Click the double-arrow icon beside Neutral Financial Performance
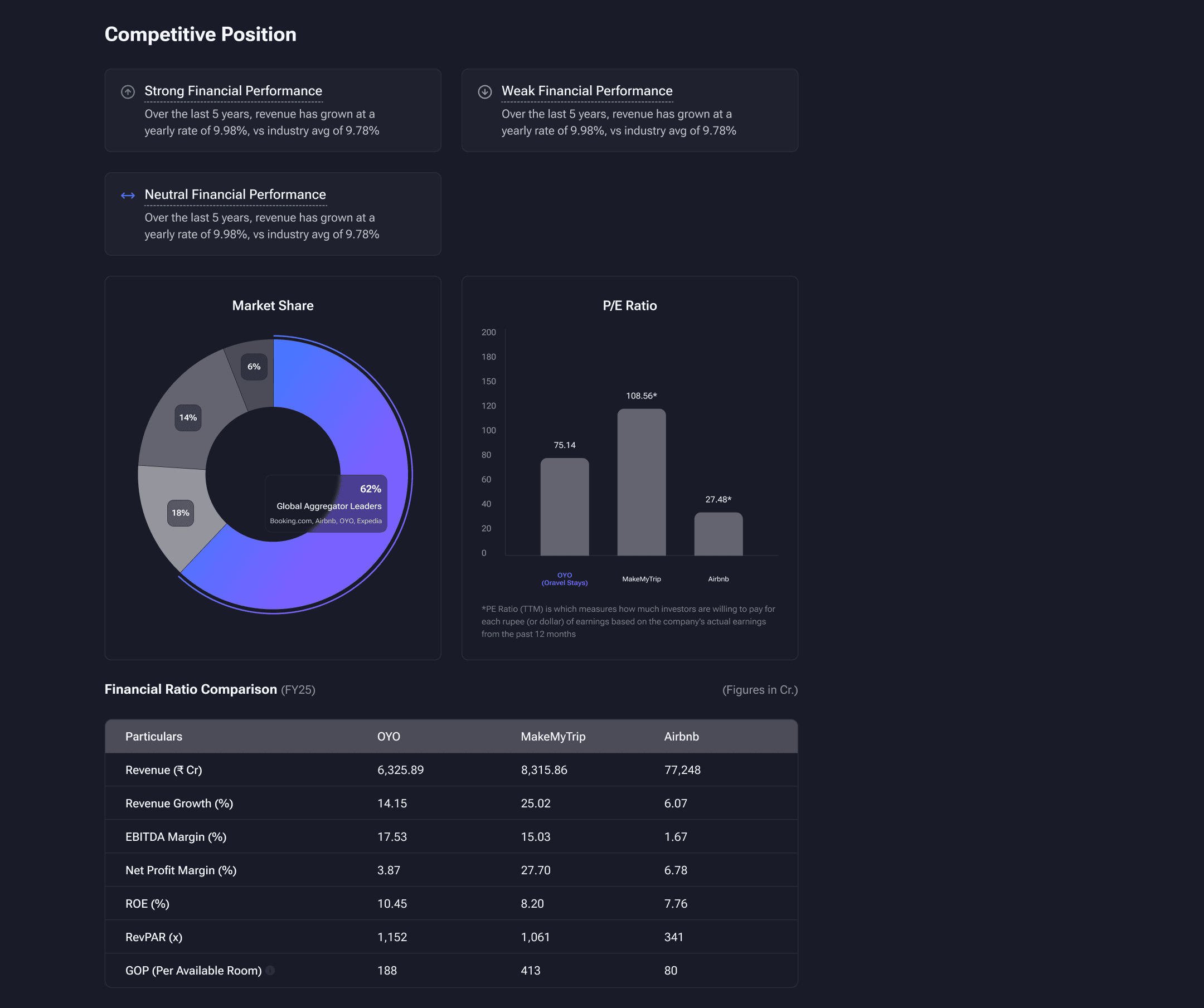1204x1008 pixels. (x=128, y=196)
